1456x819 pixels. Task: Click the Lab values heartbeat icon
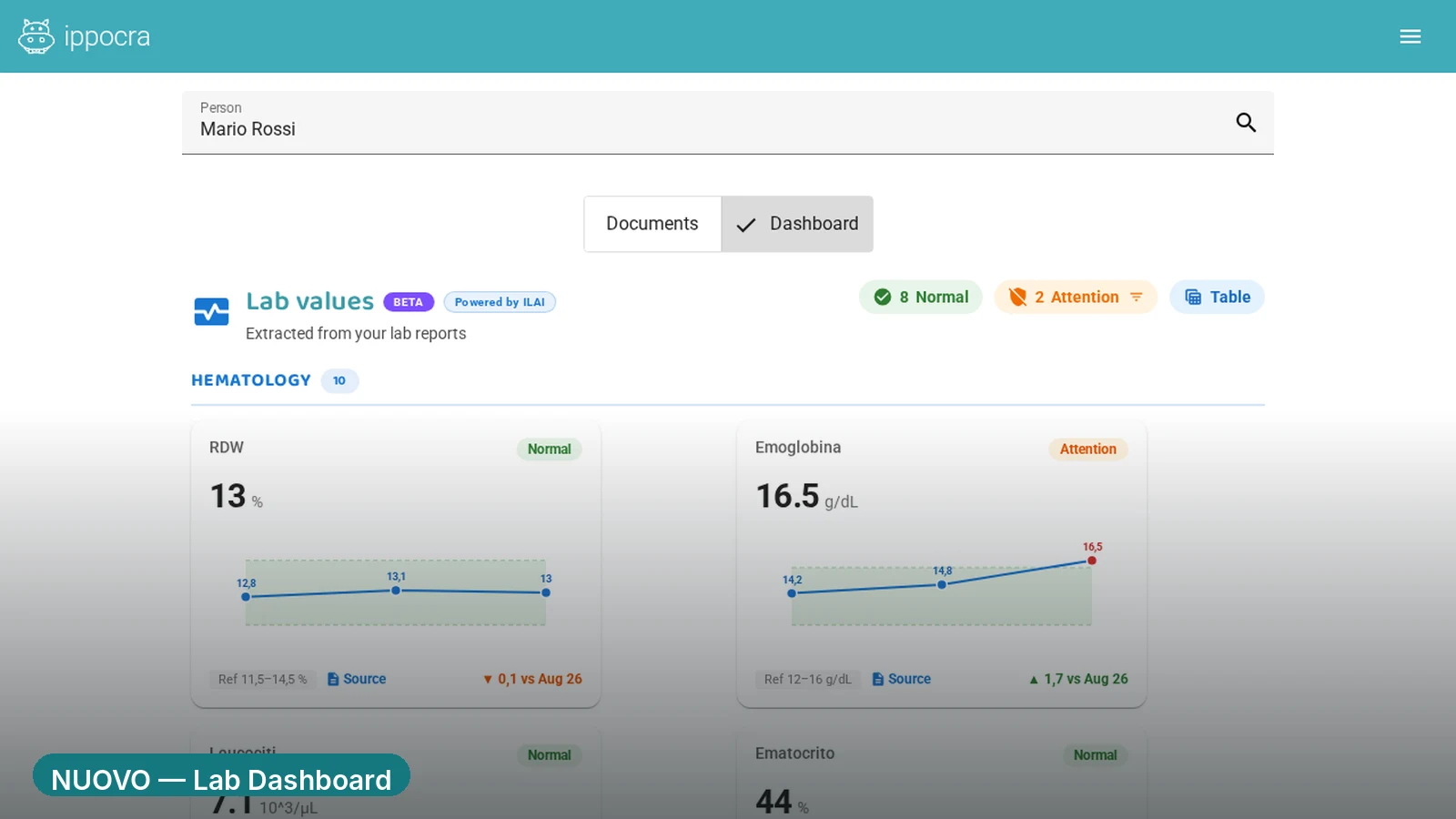click(211, 311)
